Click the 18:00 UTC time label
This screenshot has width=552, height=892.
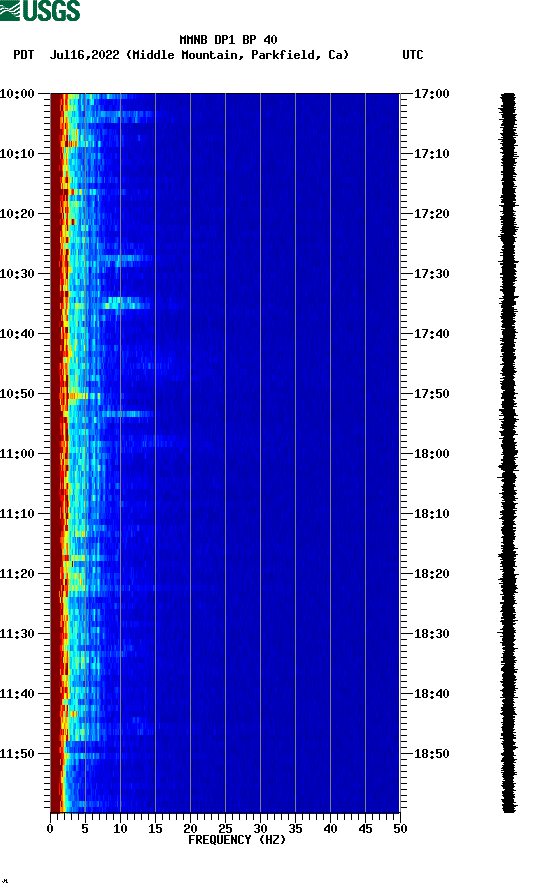tap(431, 453)
